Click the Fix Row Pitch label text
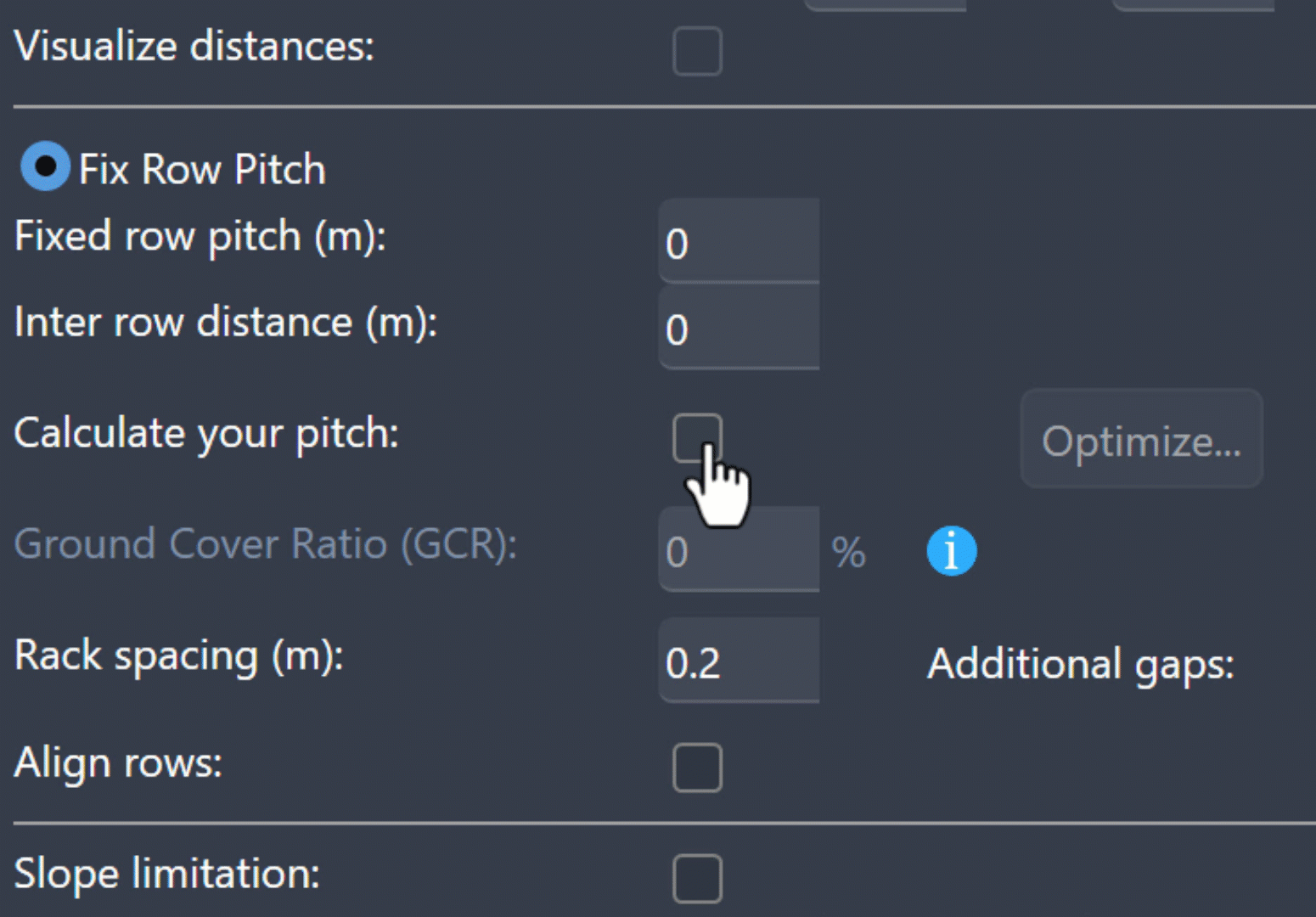The width and height of the screenshot is (1316, 917). tap(202, 169)
